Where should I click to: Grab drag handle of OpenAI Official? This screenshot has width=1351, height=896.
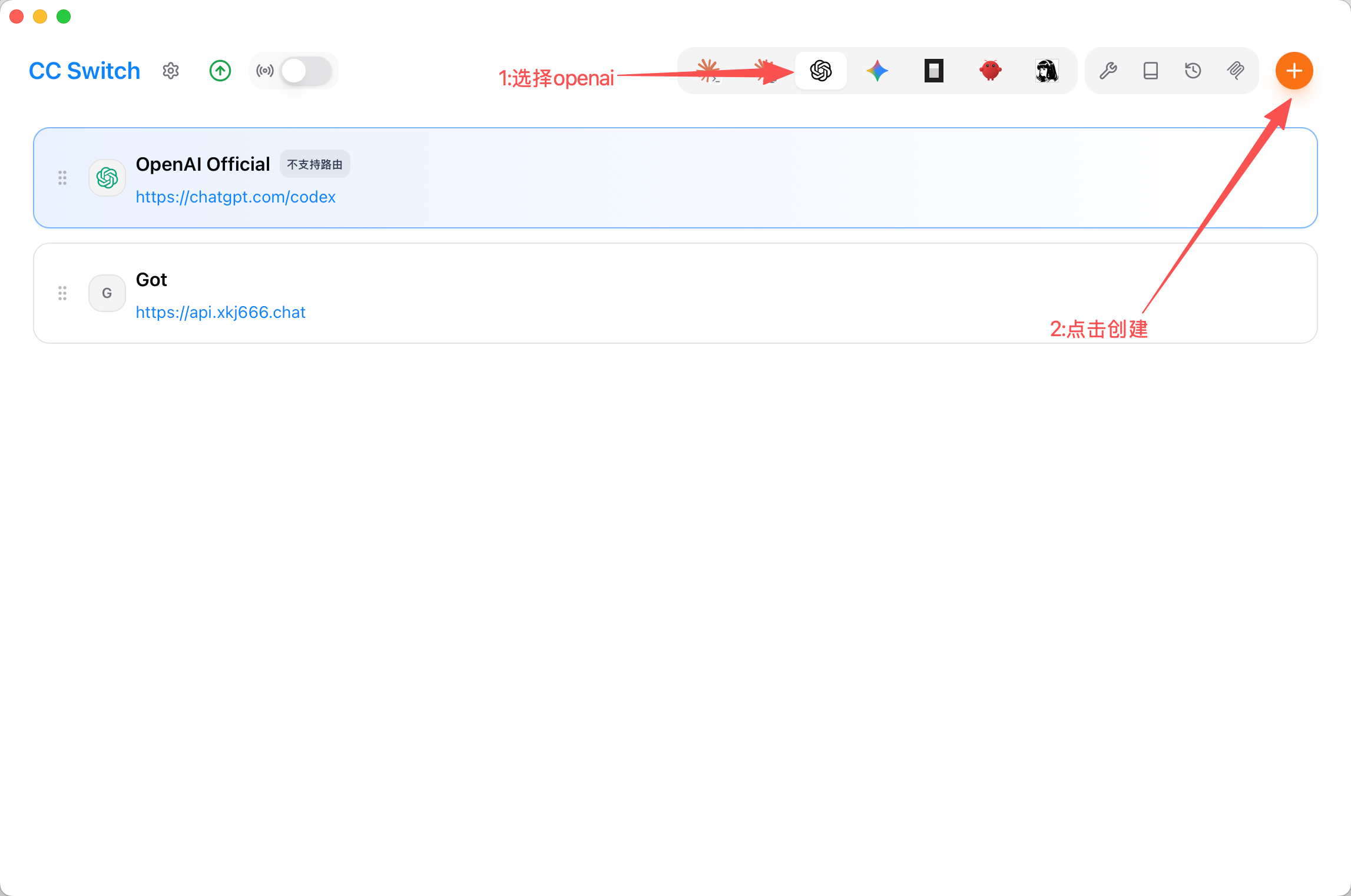62,178
